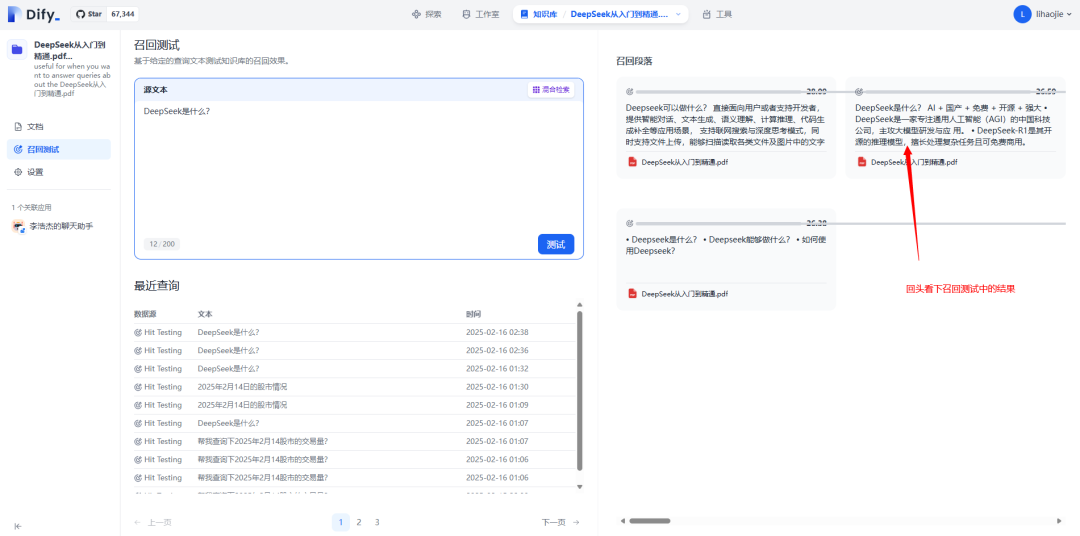Click the blue L user avatar
The image size is (1080, 536).
[1022, 14]
